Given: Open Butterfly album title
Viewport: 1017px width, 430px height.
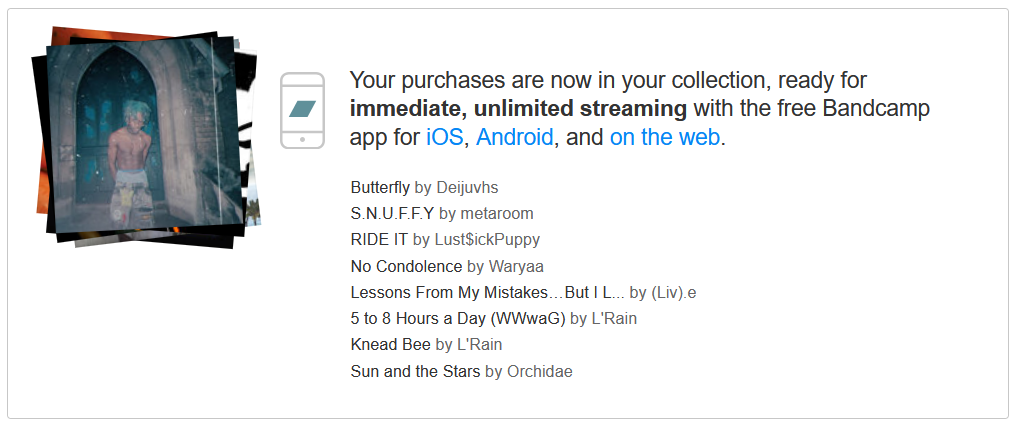Looking at the screenshot, I should (x=380, y=187).
